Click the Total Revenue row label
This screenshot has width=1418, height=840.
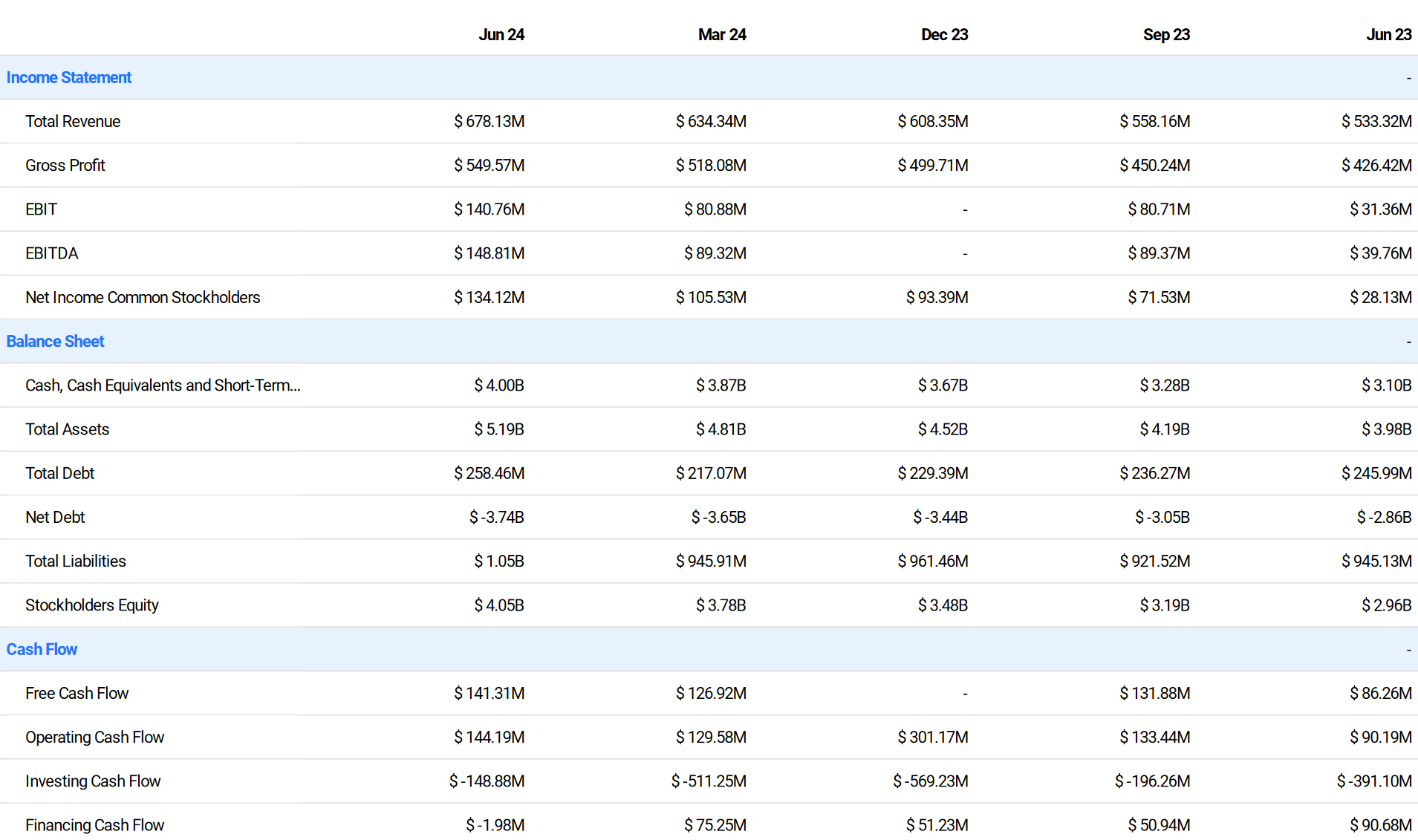pyautogui.click(x=73, y=121)
